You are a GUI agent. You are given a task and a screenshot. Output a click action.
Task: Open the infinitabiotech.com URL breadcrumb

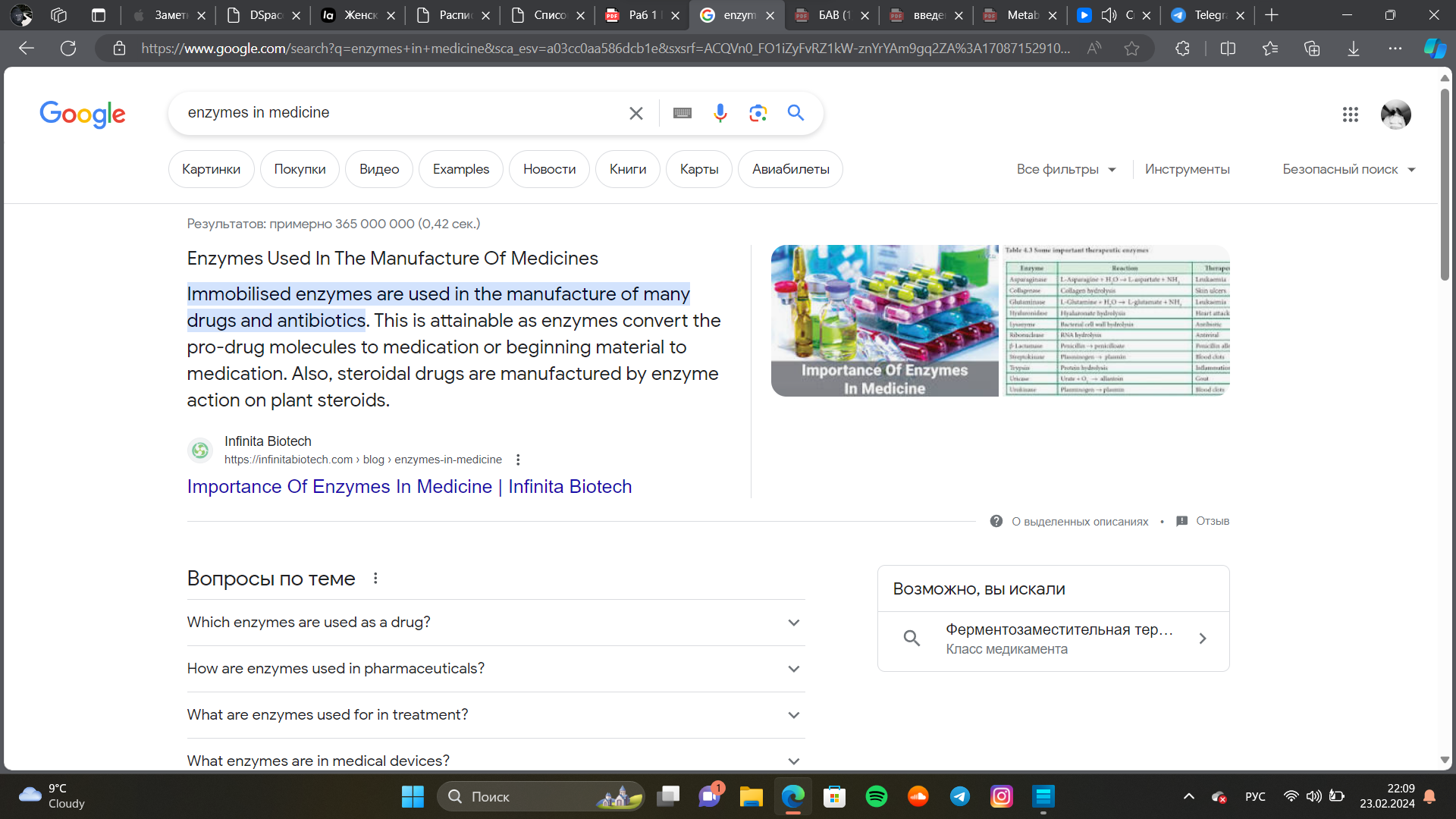363,460
